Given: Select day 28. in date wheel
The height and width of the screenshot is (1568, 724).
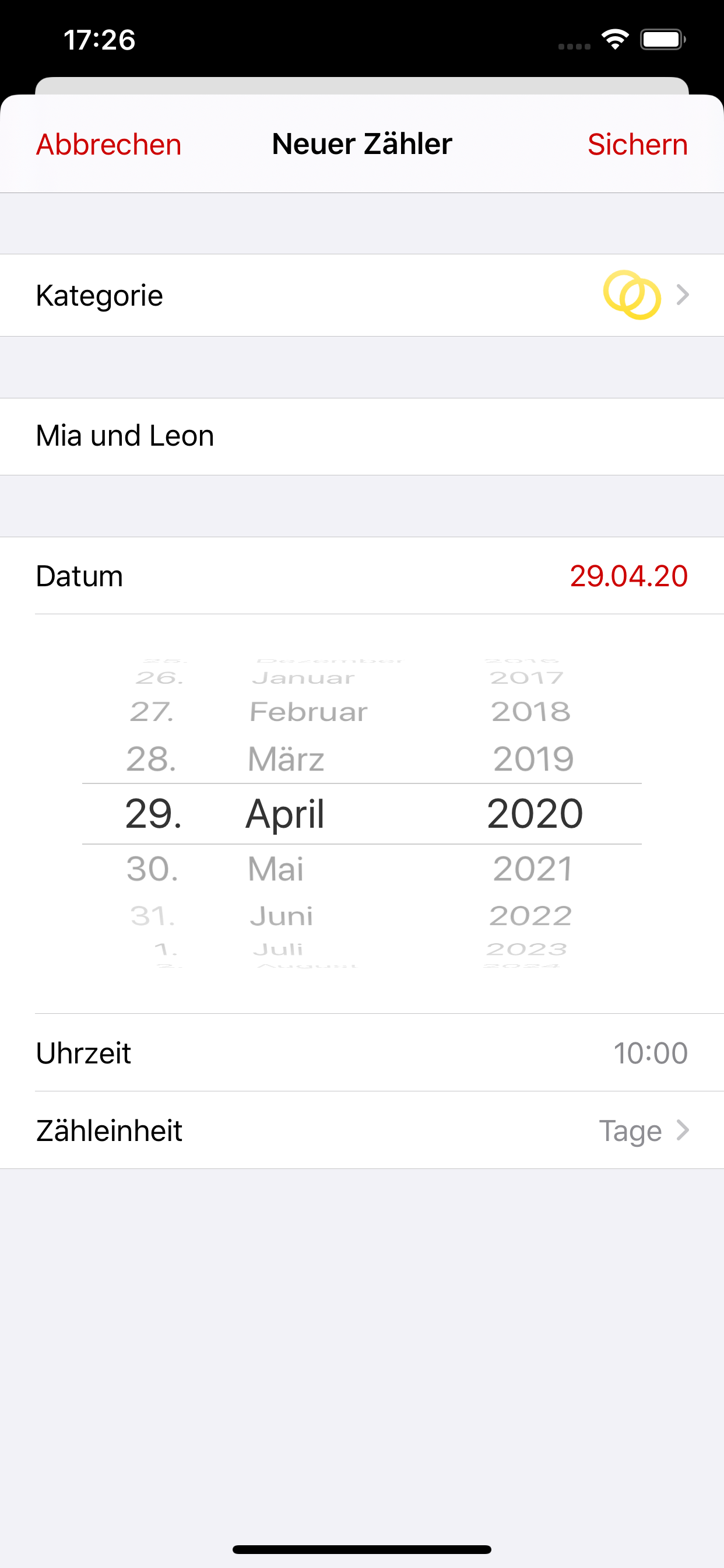Looking at the screenshot, I should 152,759.
